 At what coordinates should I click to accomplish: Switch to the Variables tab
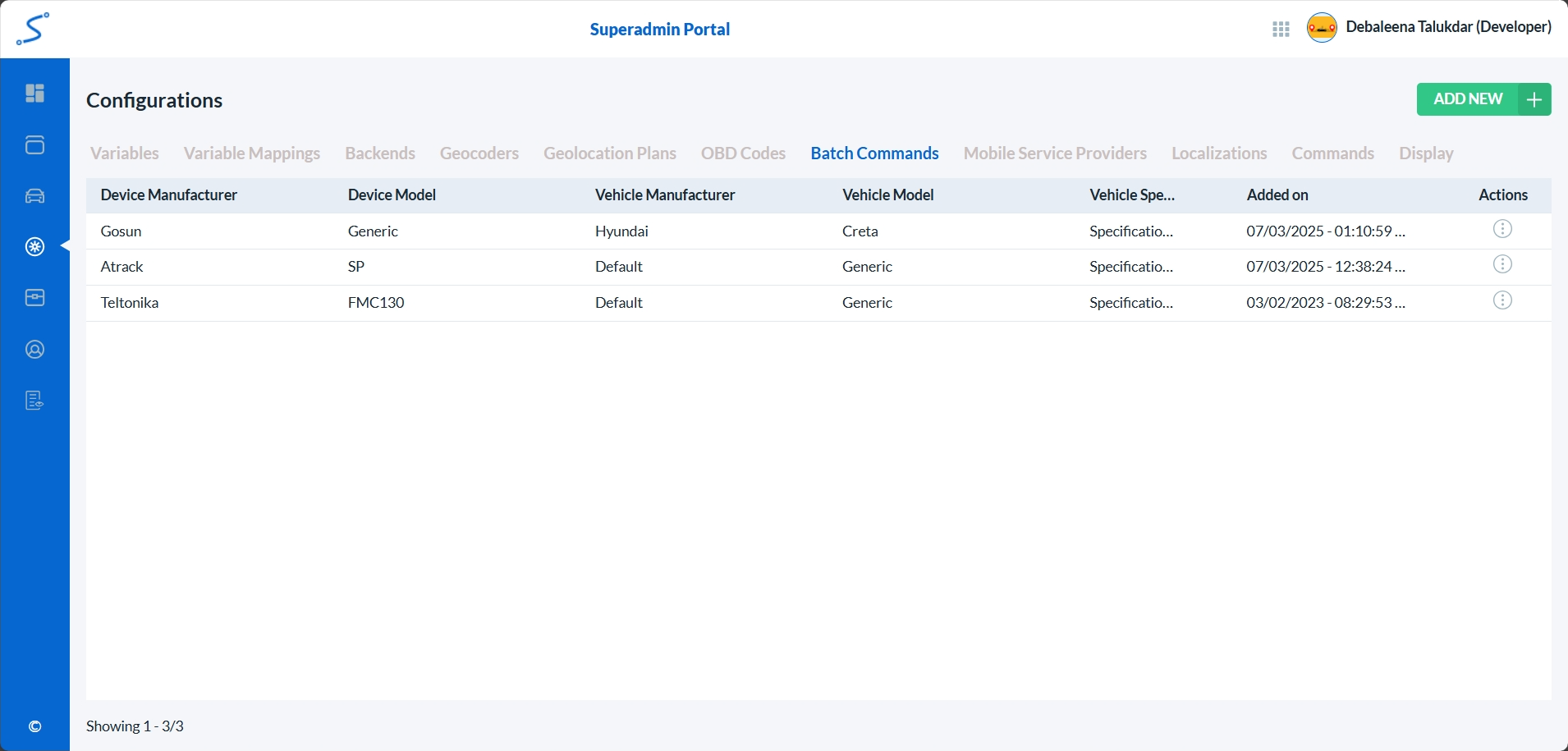[125, 153]
